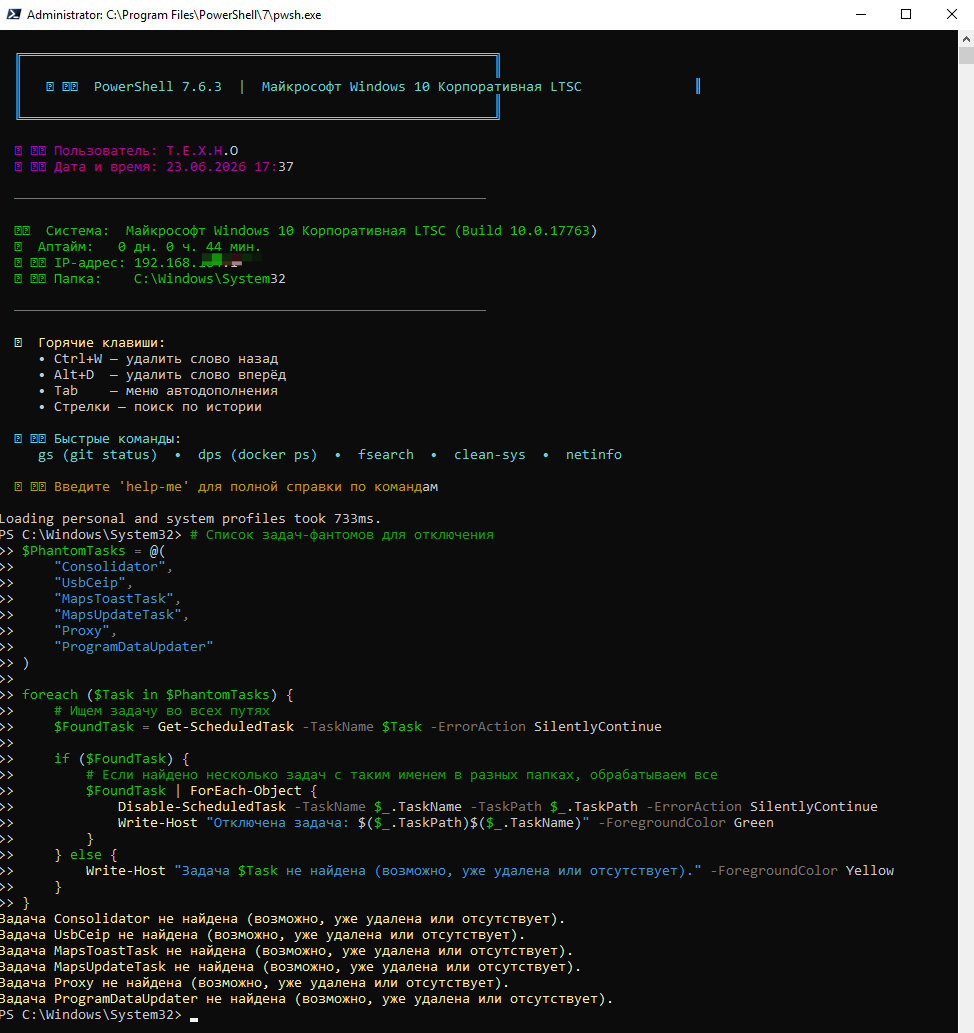Click the 'Пользователь: T.E.X.H.O' line
The height and width of the screenshot is (1033, 974).
pyautogui.click(x=127, y=150)
